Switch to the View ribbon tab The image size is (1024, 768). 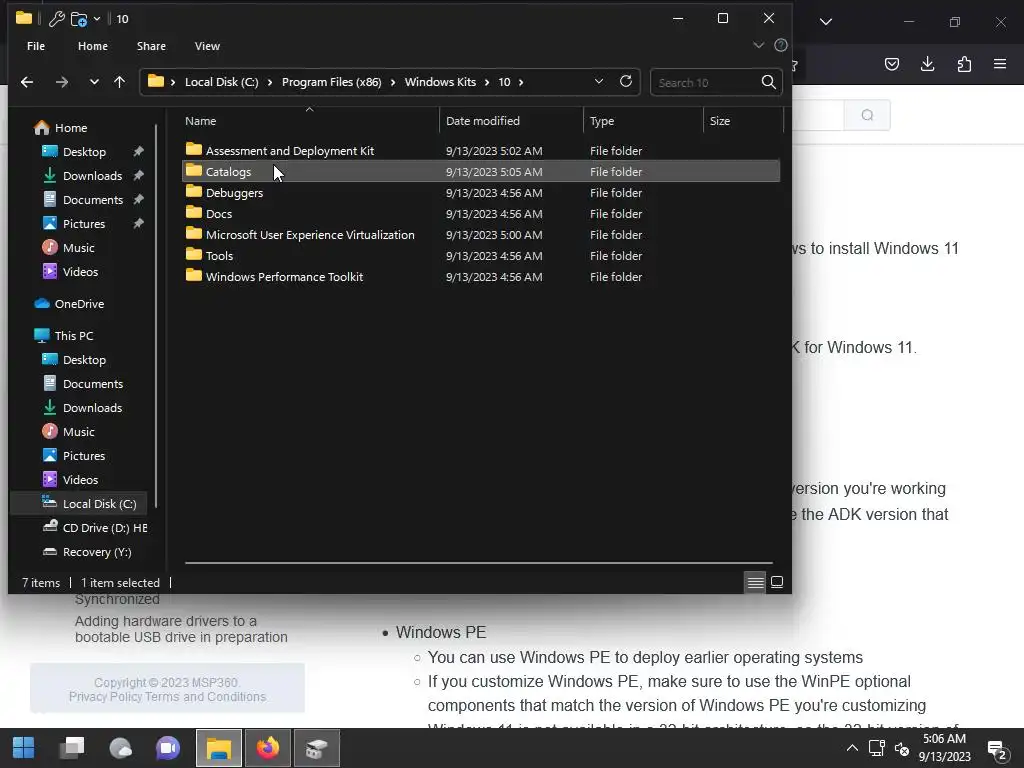[x=207, y=46]
